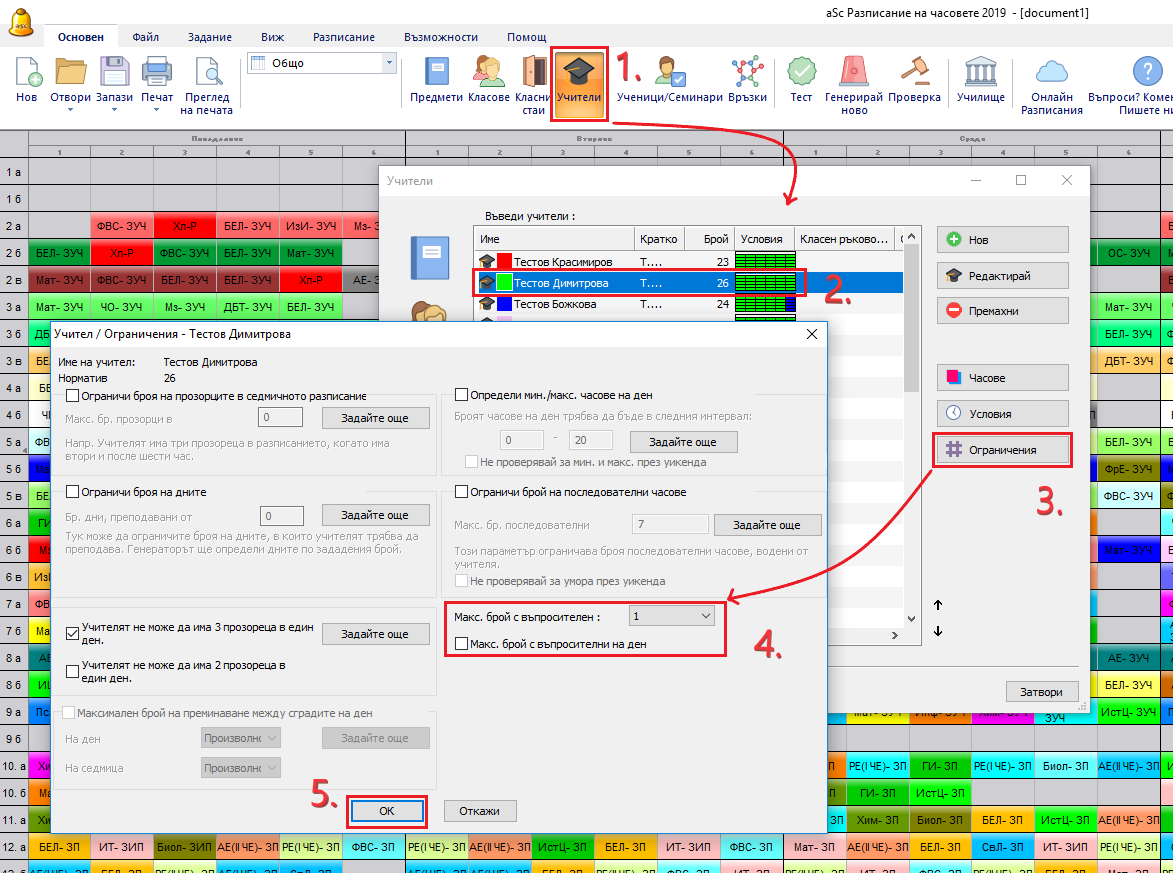The image size is (1173, 873).
Task: Uncheck 'Учителят не може да има 3 прозореца'
Action: [x=73, y=633]
